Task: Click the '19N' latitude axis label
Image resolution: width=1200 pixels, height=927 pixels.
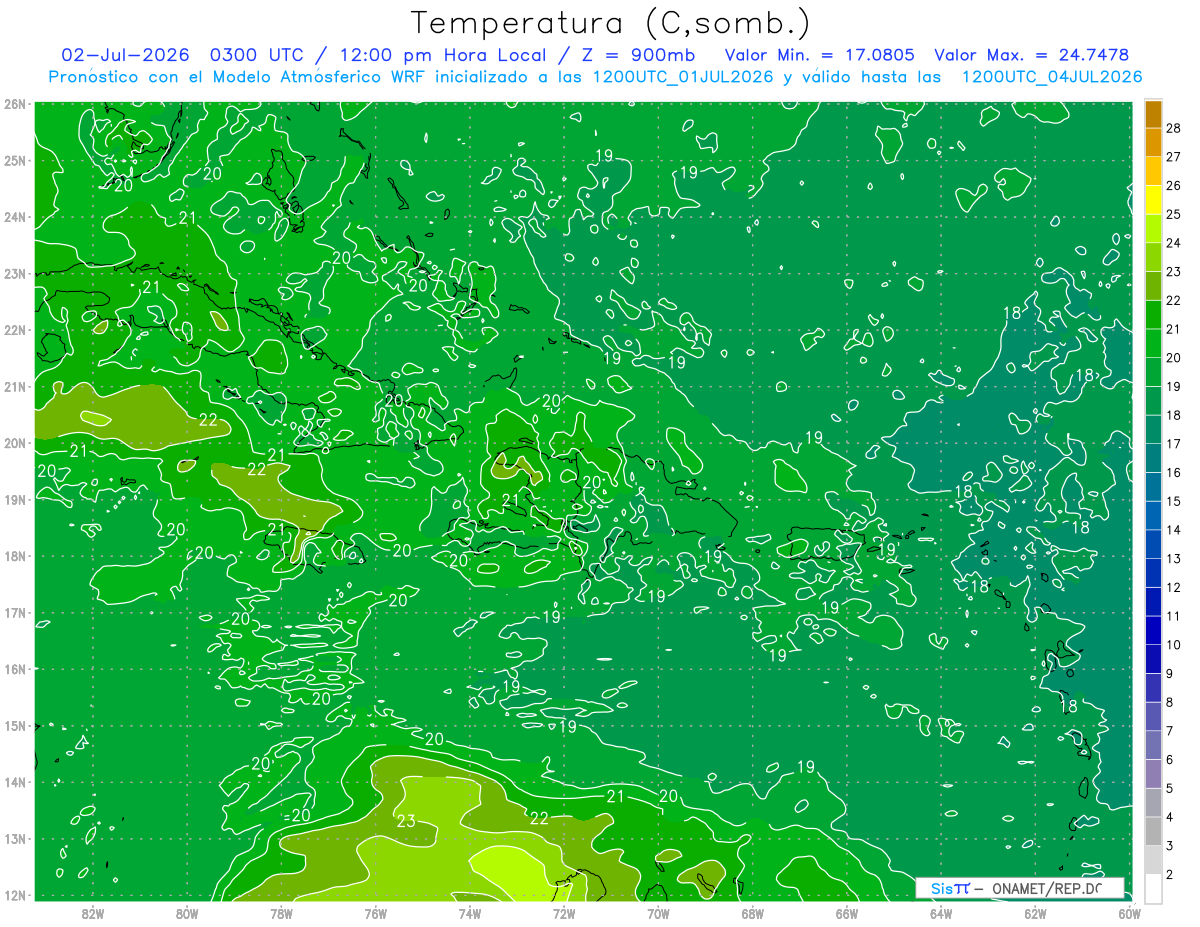Action: coord(15,500)
